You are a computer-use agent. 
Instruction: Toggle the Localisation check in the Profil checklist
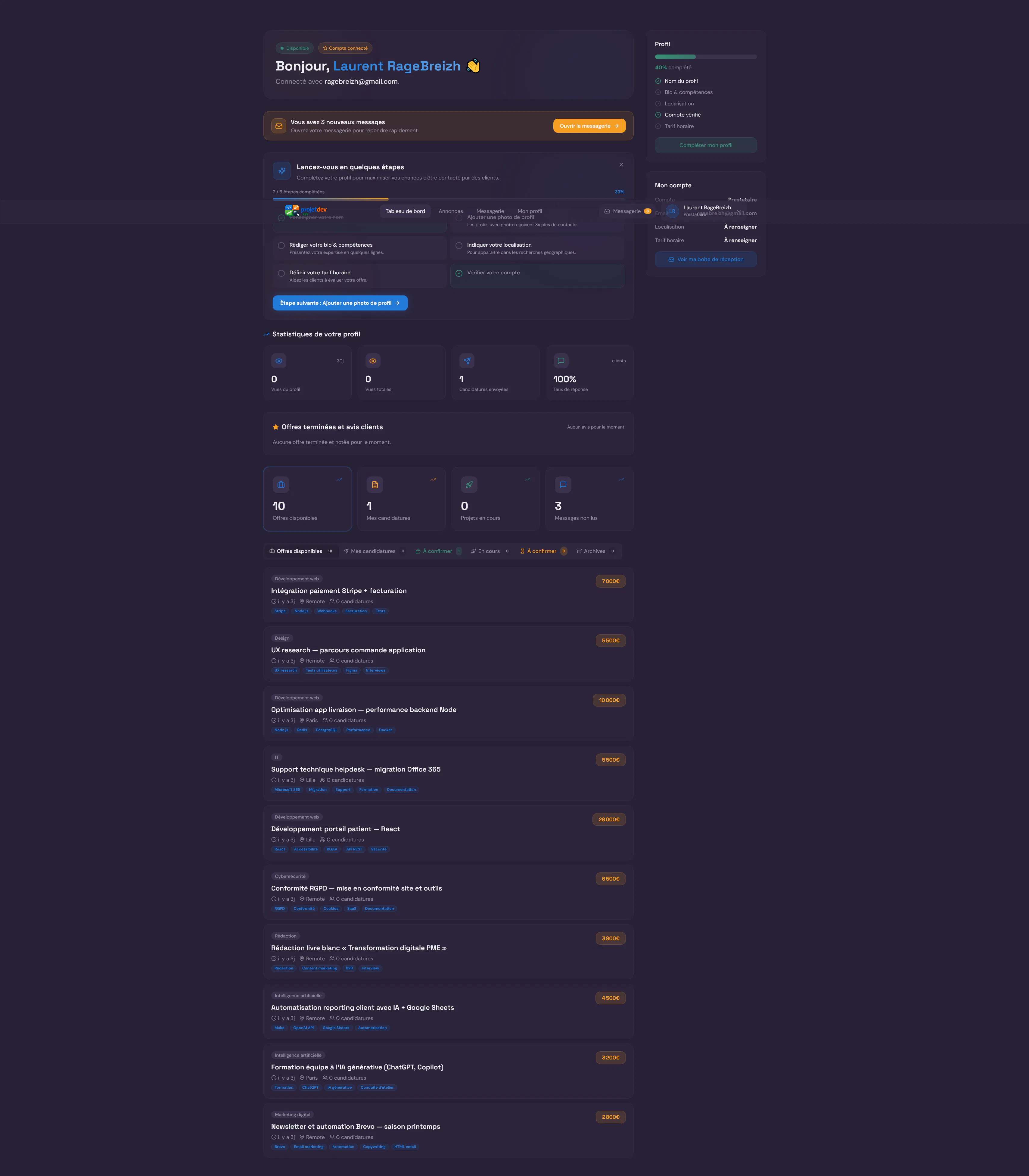pos(658,103)
